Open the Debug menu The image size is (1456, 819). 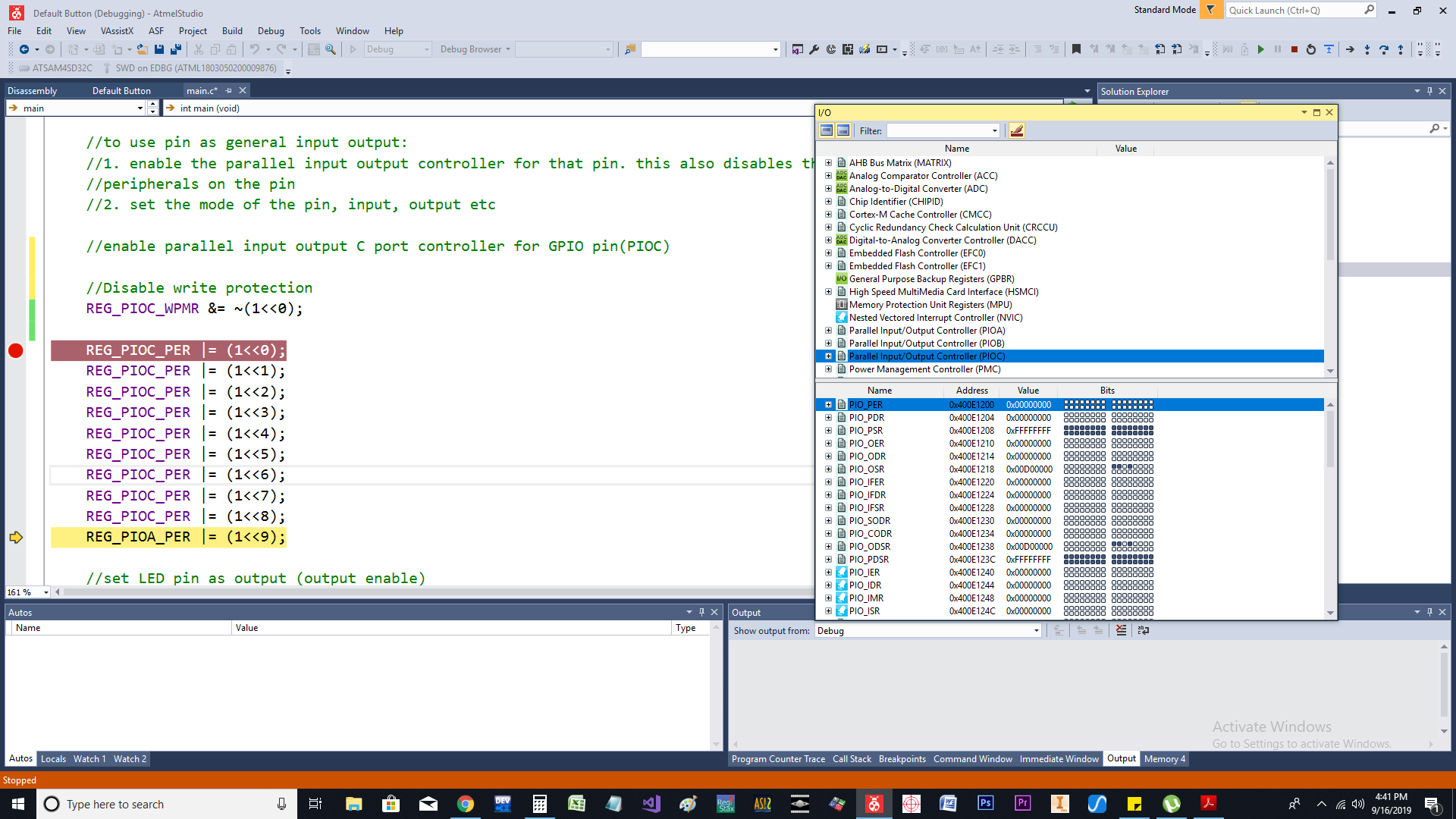(x=271, y=31)
